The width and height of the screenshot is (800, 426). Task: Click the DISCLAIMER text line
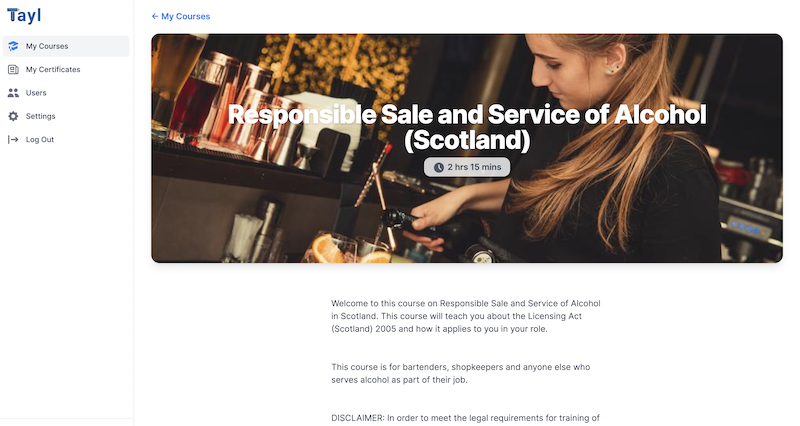click(x=465, y=418)
